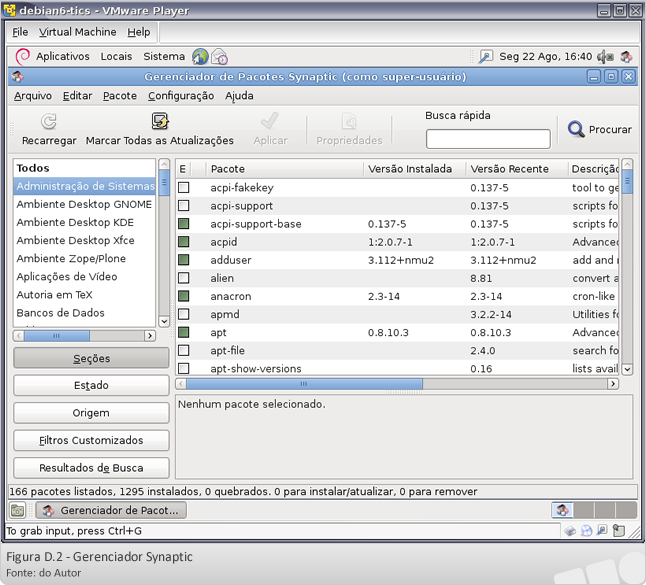Click the clock Seg 22 Ago, 16:40
646x585 pixels.
(545, 56)
